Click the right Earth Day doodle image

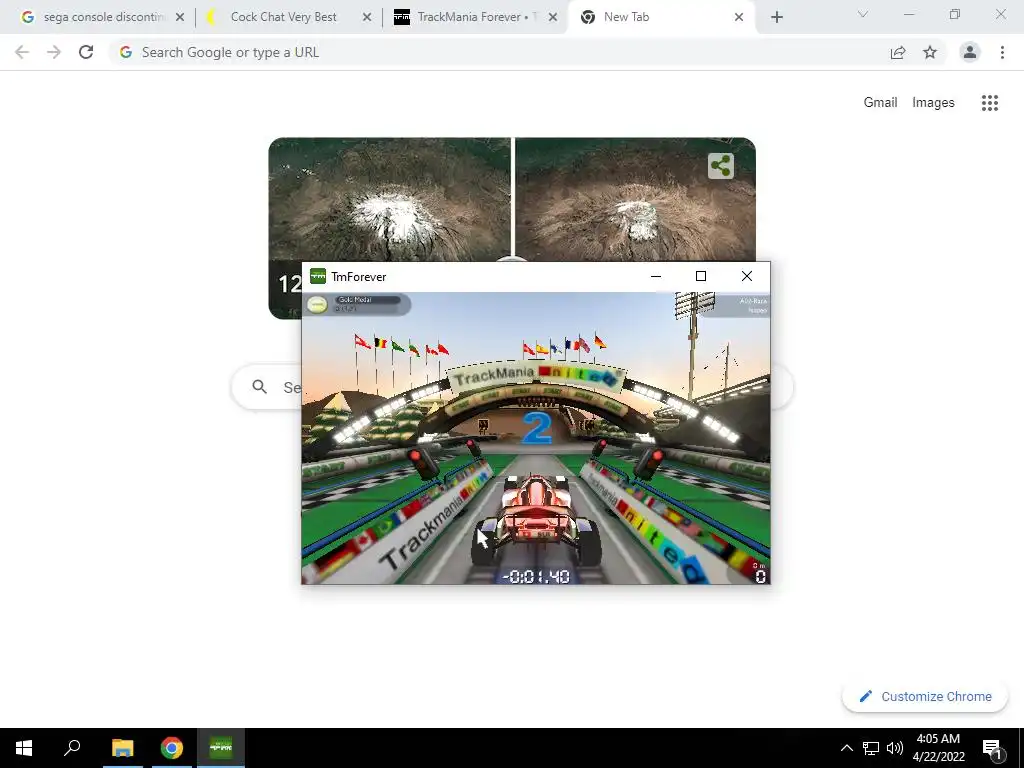click(x=635, y=199)
